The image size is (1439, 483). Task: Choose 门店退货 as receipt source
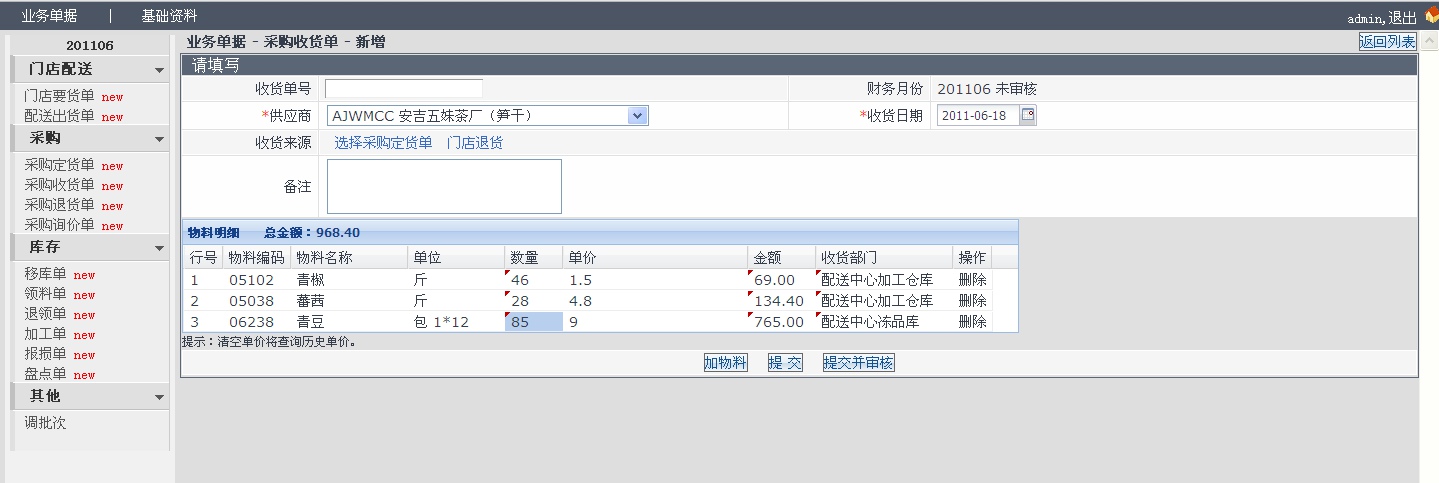point(475,143)
